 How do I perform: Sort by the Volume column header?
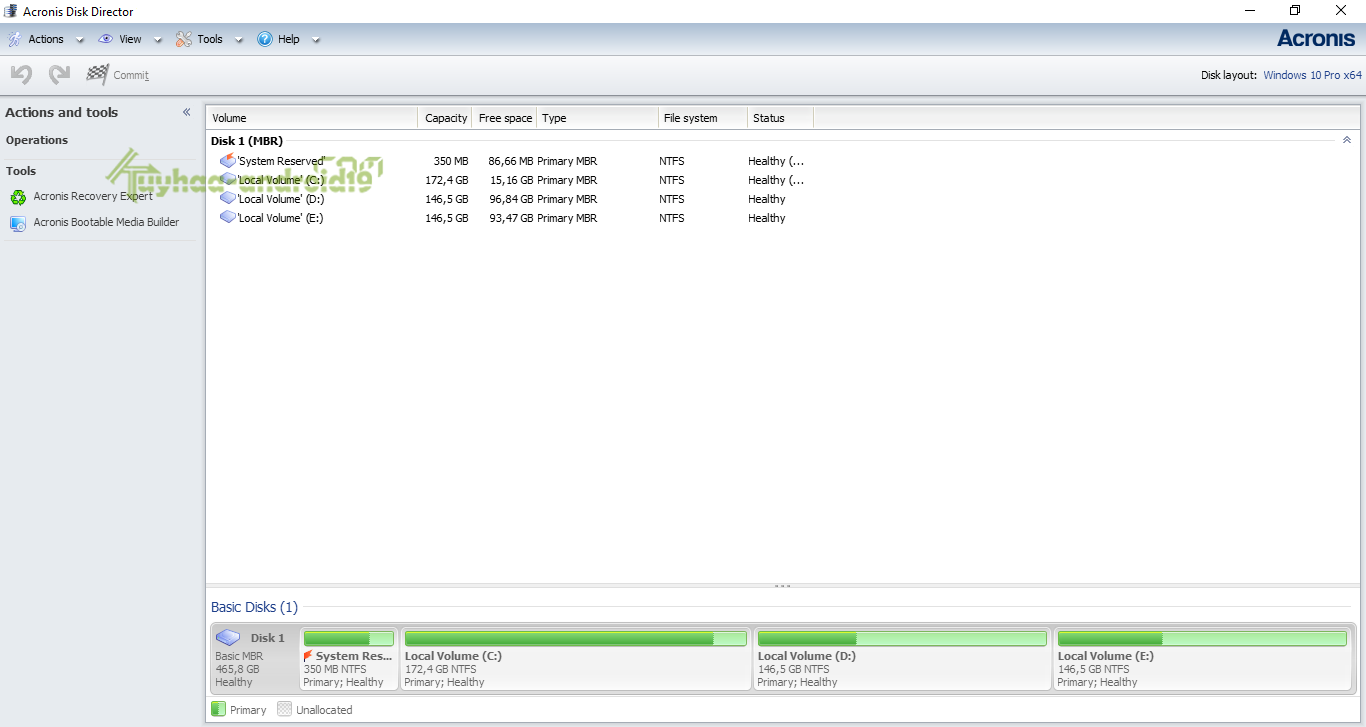point(312,118)
